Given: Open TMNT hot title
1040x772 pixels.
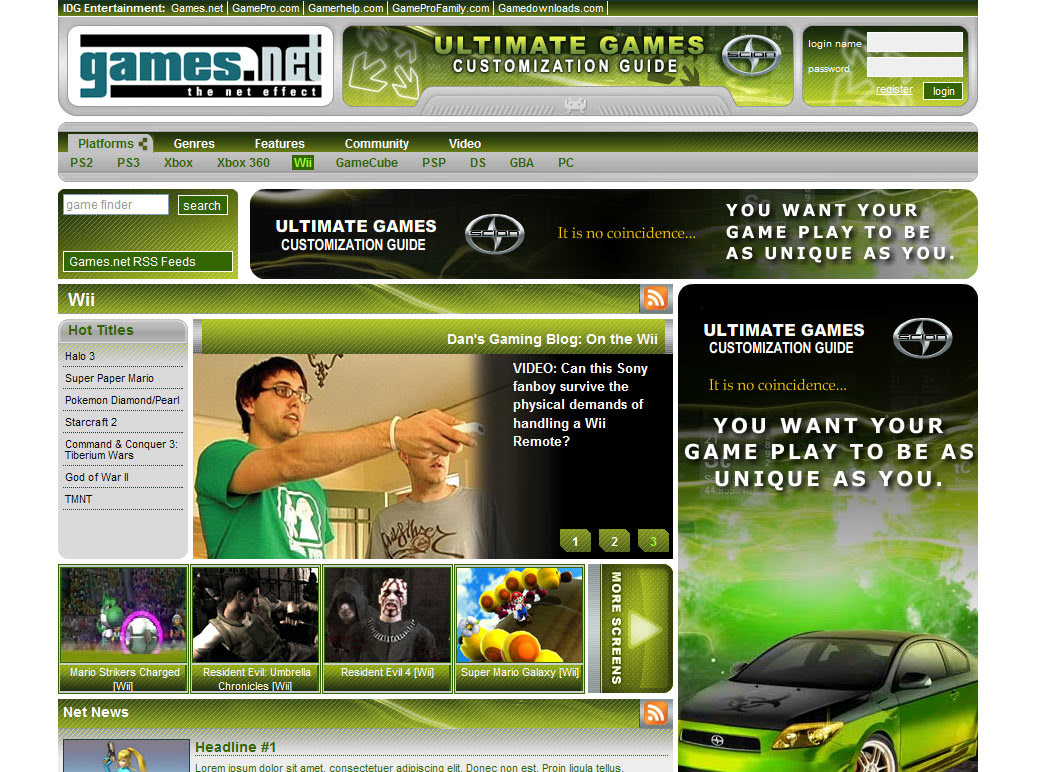Looking at the screenshot, I should point(78,499).
